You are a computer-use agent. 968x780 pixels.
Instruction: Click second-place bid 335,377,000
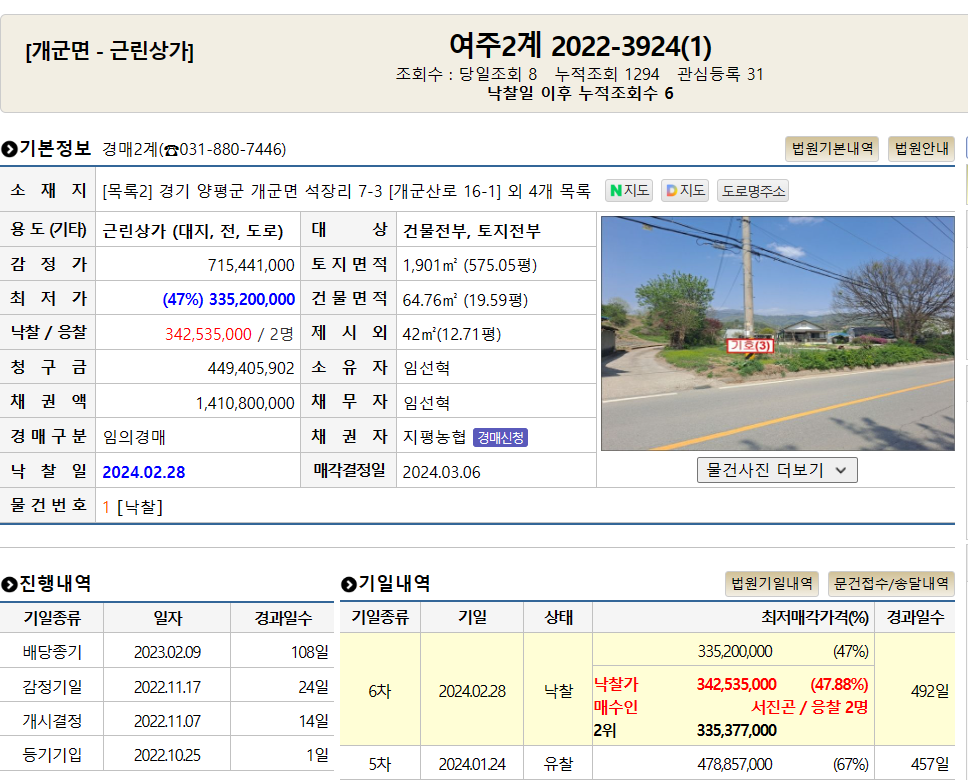pos(736,730)
